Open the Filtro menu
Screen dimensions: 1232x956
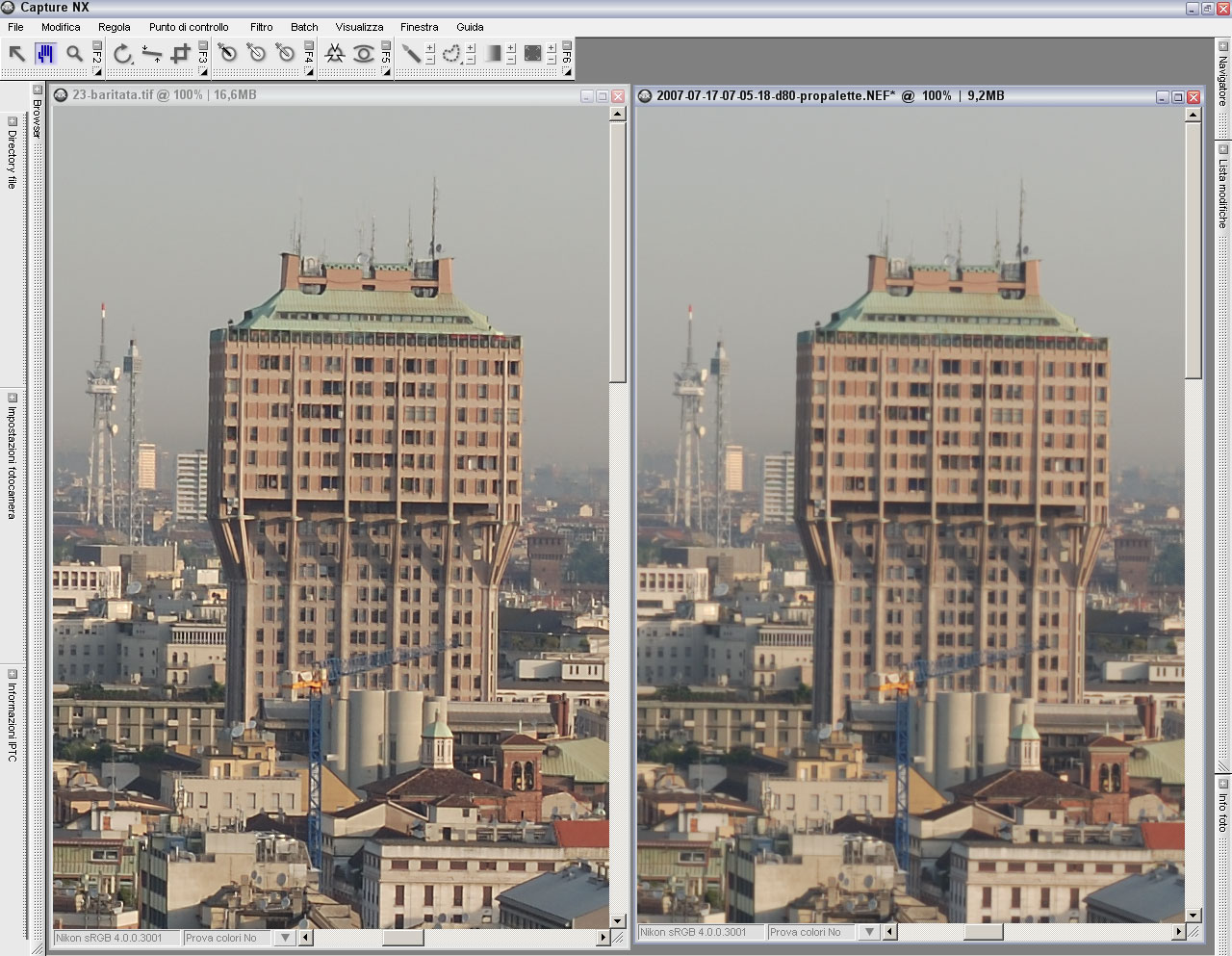[x=262, y=27]
